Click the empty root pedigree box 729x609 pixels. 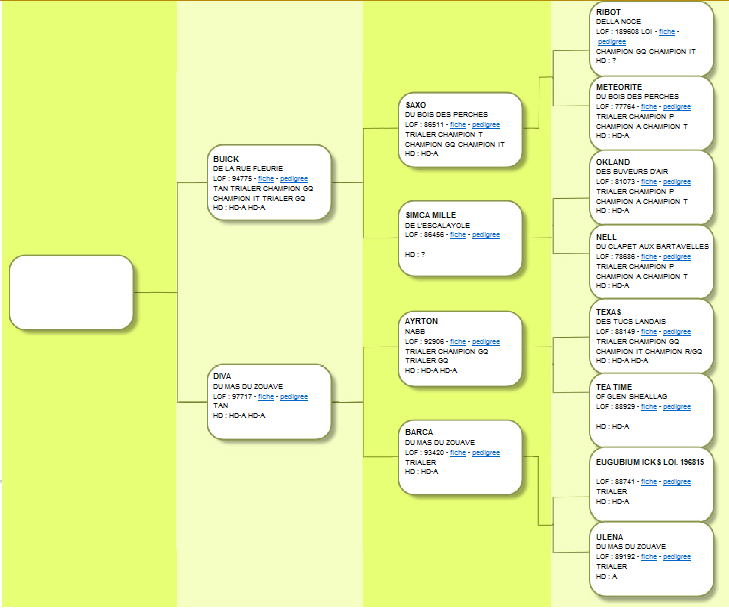click(71, 292)
